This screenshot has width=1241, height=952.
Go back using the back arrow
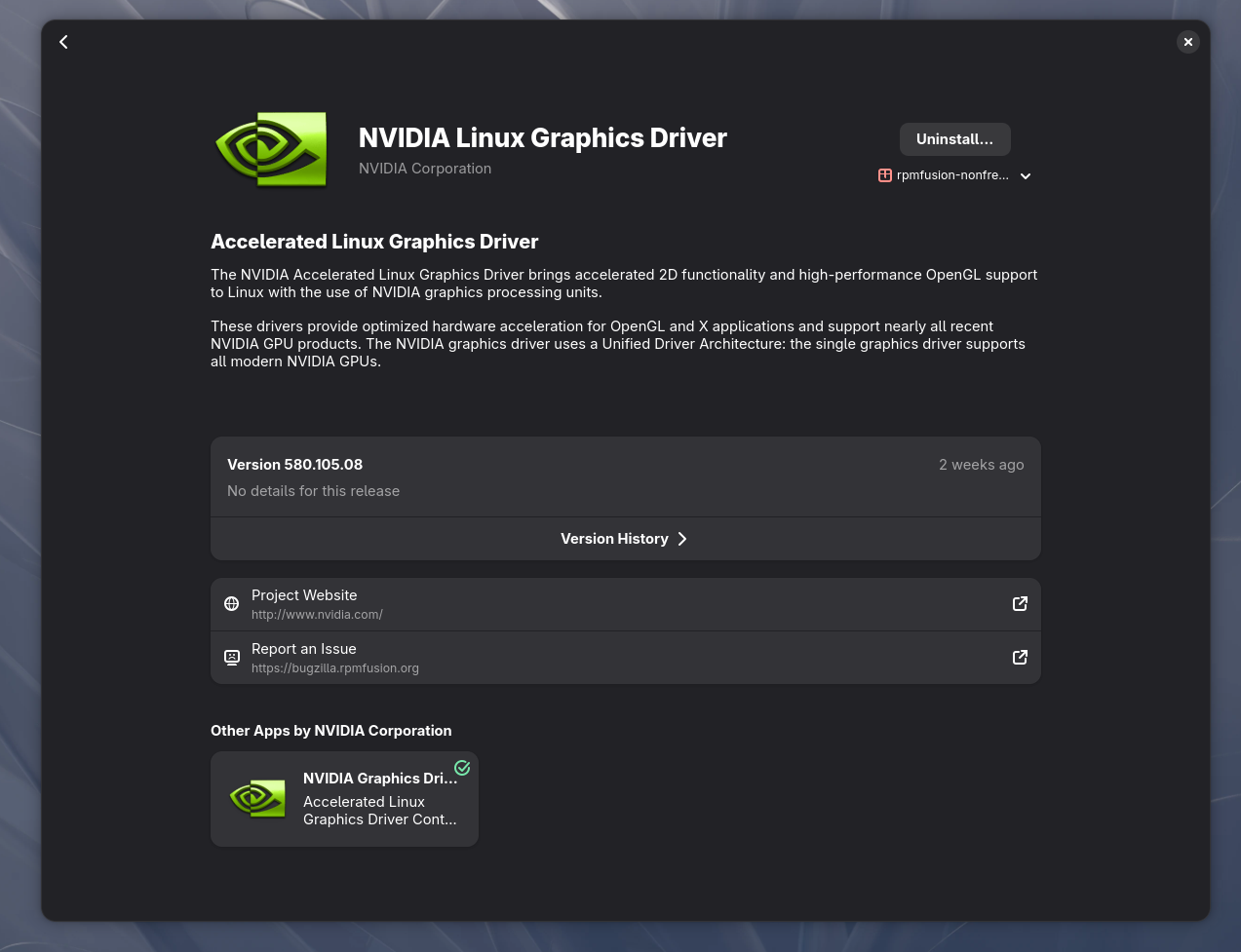[63, 42]
